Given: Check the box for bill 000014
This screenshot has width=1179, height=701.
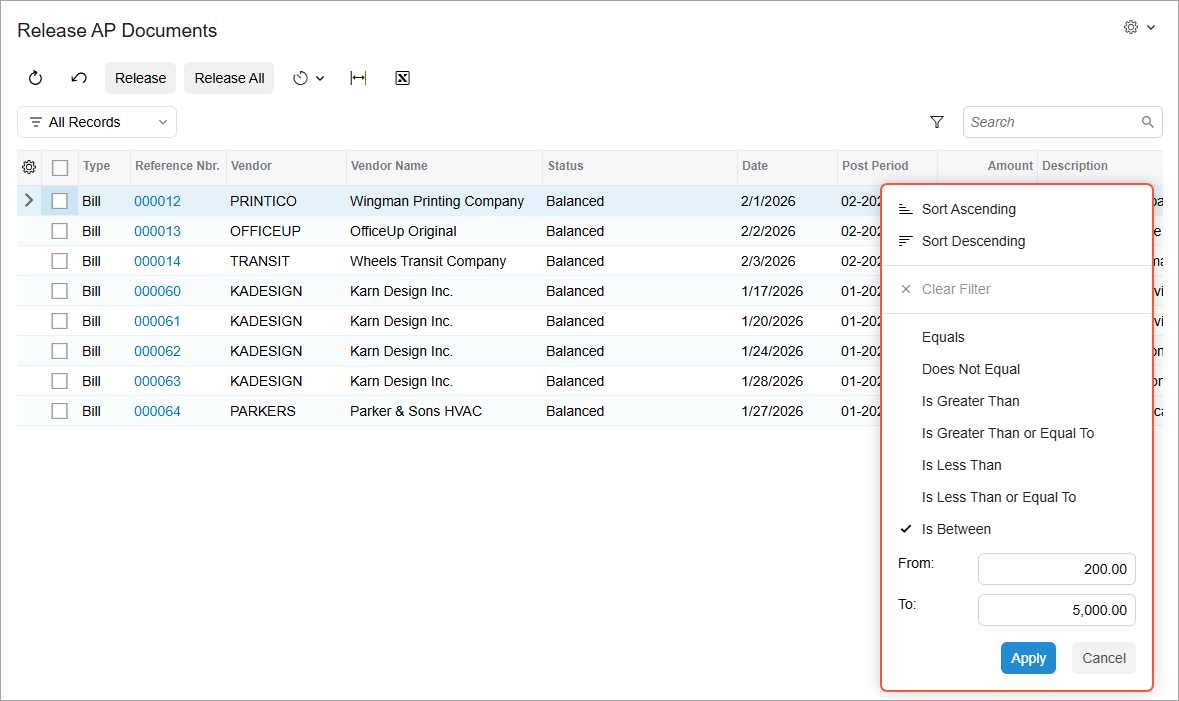Looking at the screenshot, I should tap(59, 261).
